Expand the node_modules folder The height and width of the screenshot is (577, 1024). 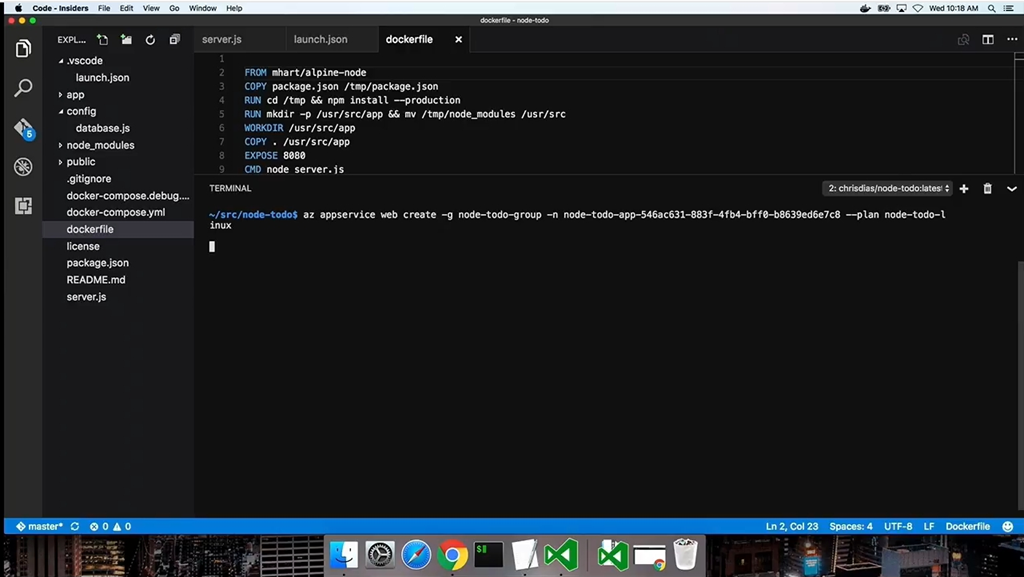100,145
